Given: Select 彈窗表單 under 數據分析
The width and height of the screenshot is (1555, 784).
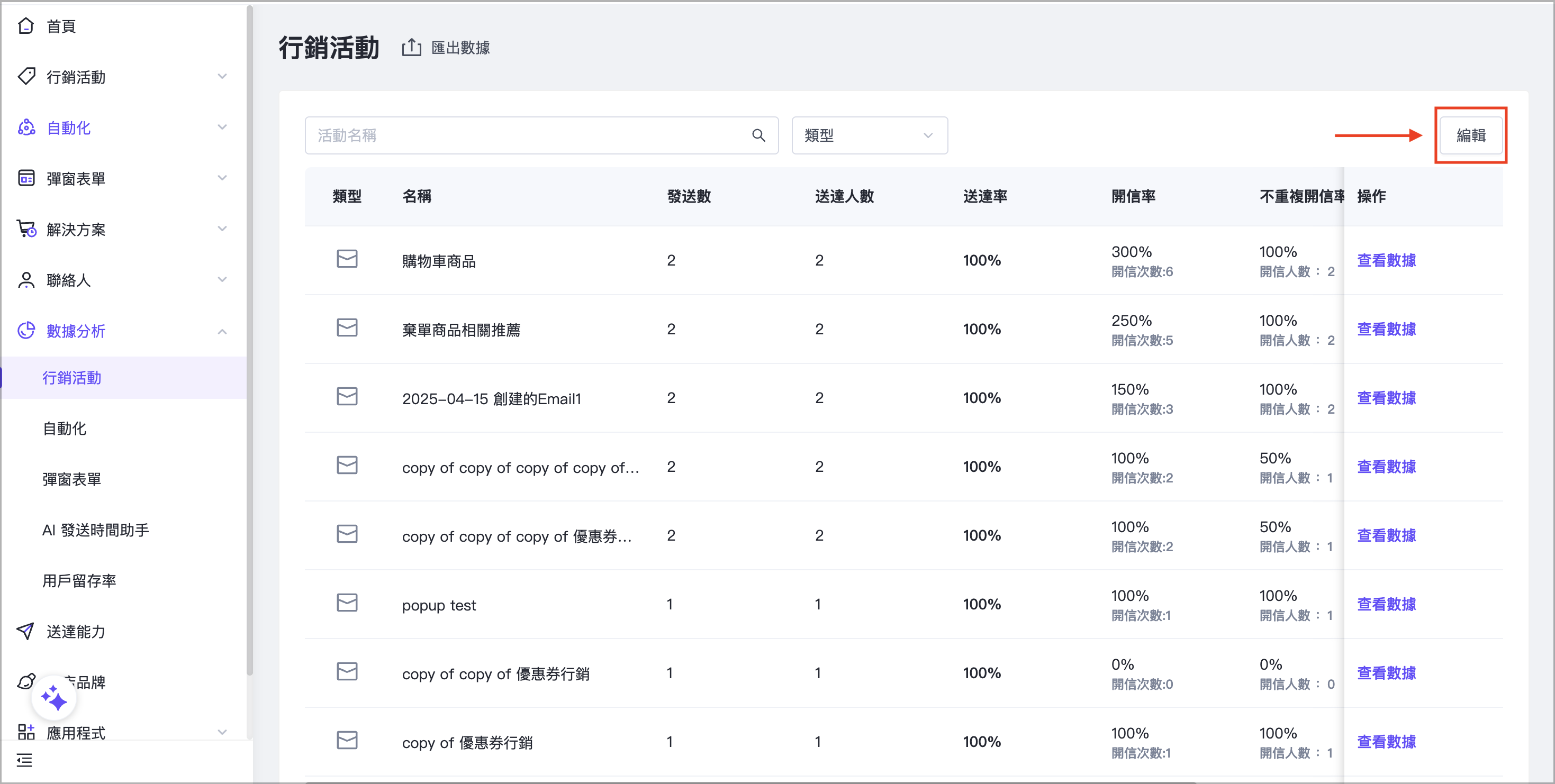Looking at the screenshot, I should tap(72, 479).
